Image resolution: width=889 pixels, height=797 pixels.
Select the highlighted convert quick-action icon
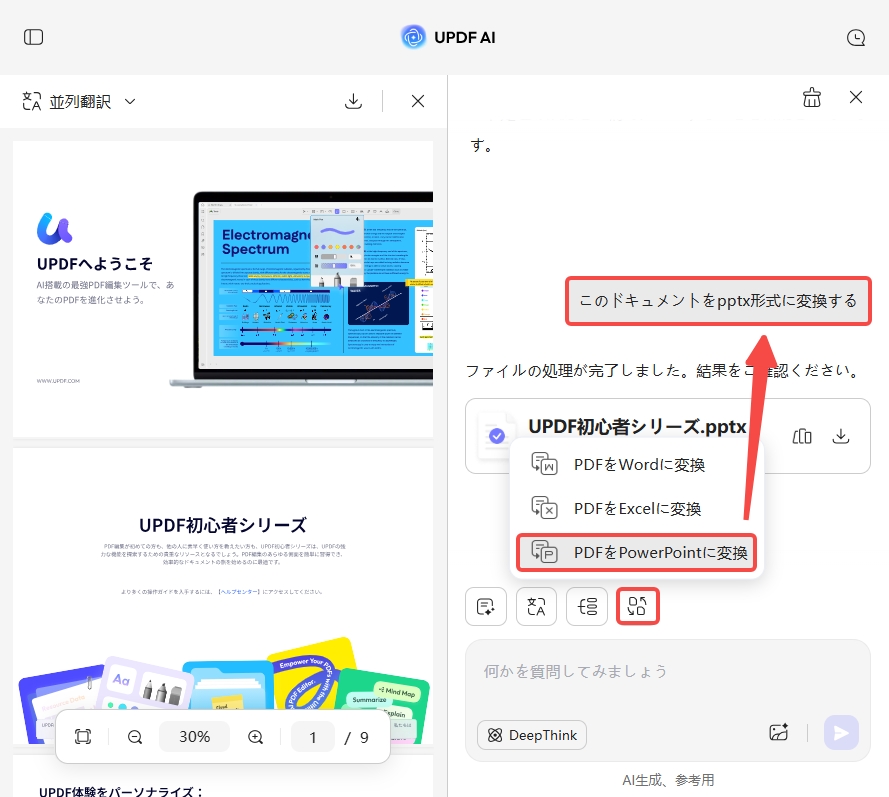(x=637, y=606)
